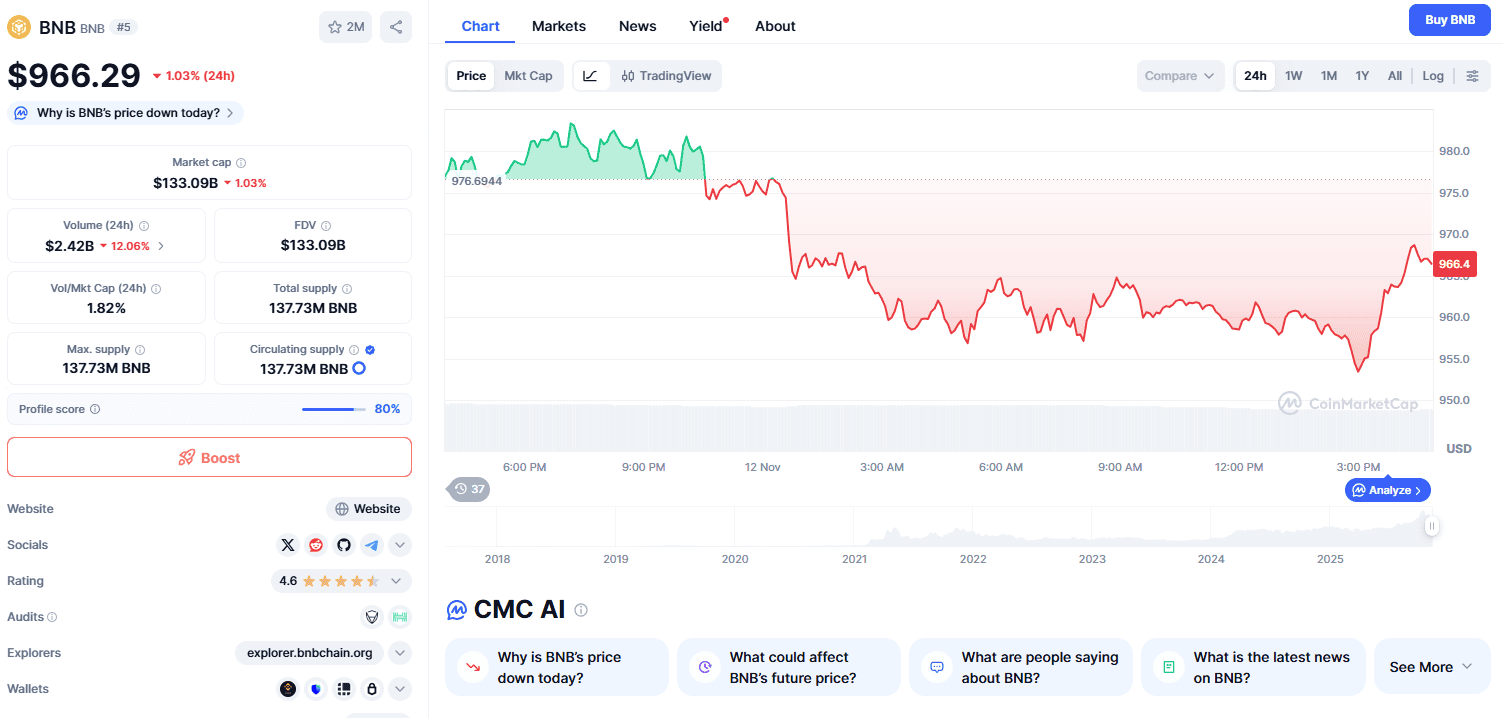This screenshot has height=718, width=1503.
Task: Click the Analyze badge on the chart
Action: pos(1388,490)
